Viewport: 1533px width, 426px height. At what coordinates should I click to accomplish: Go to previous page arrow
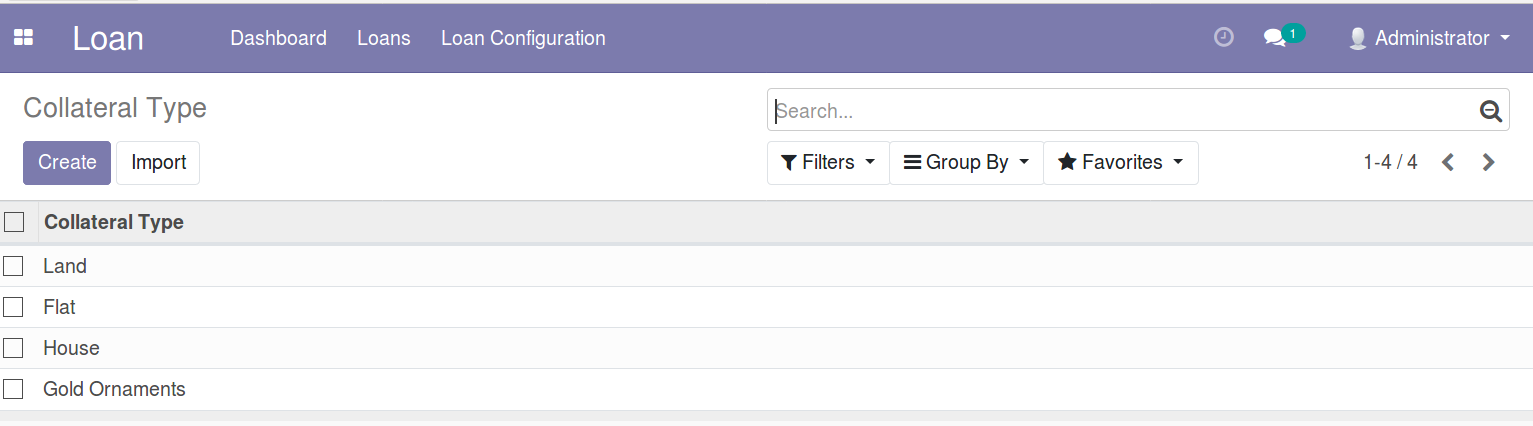(x=1447, y=162)
